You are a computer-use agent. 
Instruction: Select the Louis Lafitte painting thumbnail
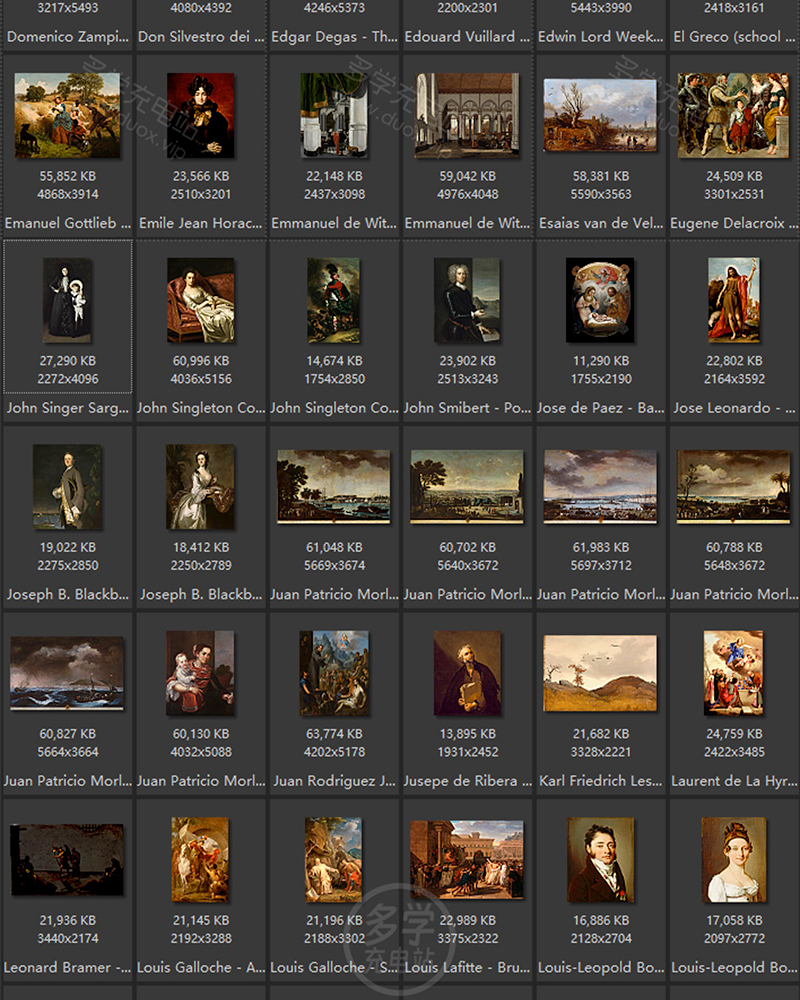pyautogui.click(x=467, y=859)
